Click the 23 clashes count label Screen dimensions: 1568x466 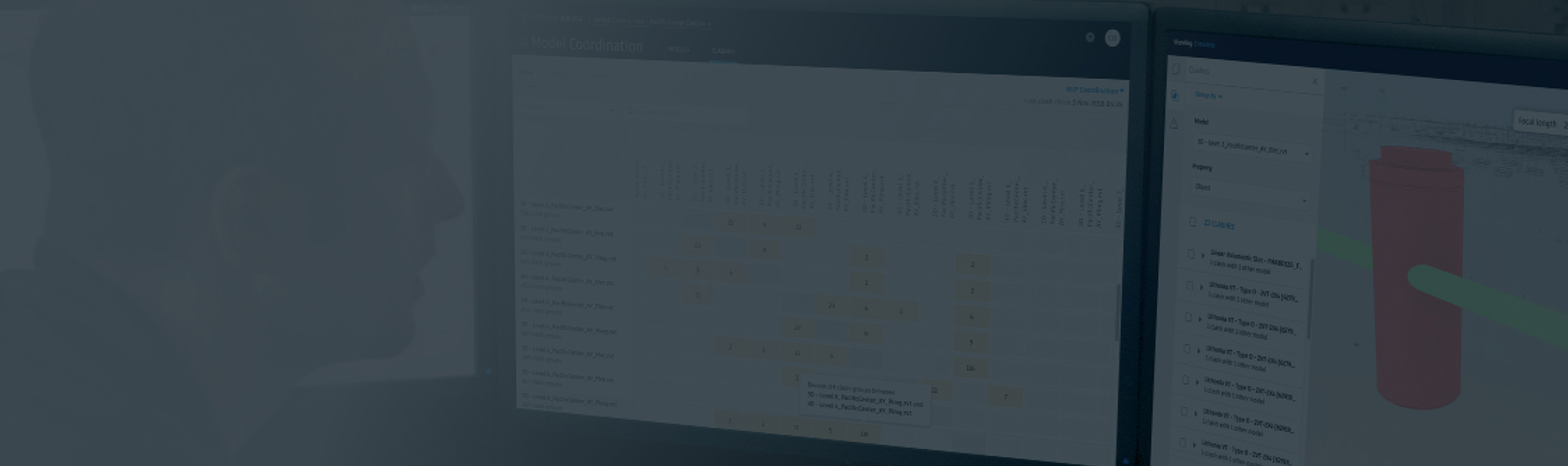tap(1218, 224)
